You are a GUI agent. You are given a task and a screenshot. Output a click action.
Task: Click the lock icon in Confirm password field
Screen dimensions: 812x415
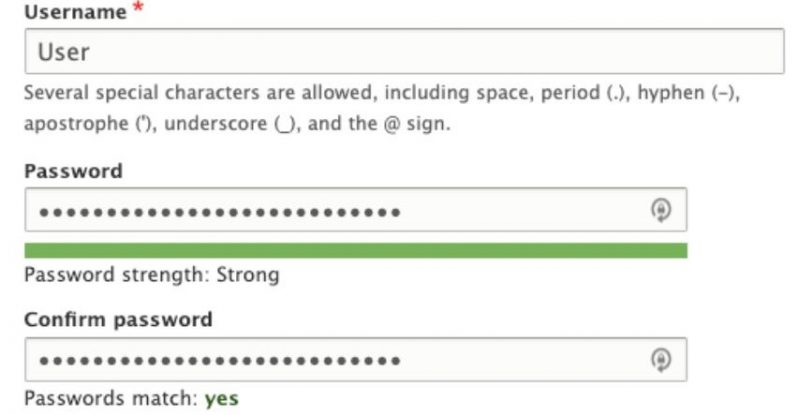pyautogui.click(x=660, y=359)
